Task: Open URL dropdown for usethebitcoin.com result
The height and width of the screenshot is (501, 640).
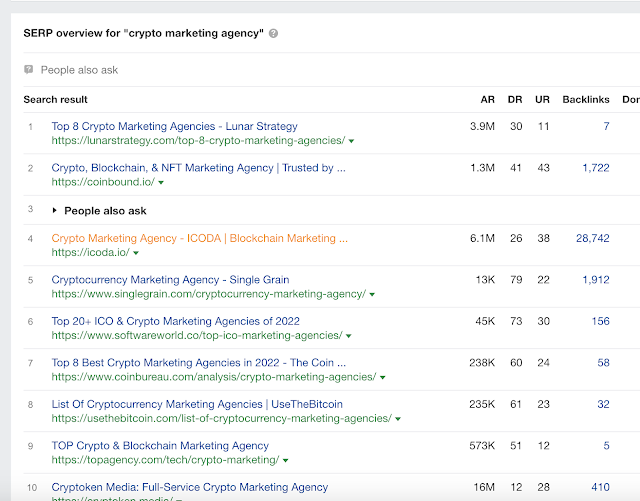Action: [x=398, y=419]
